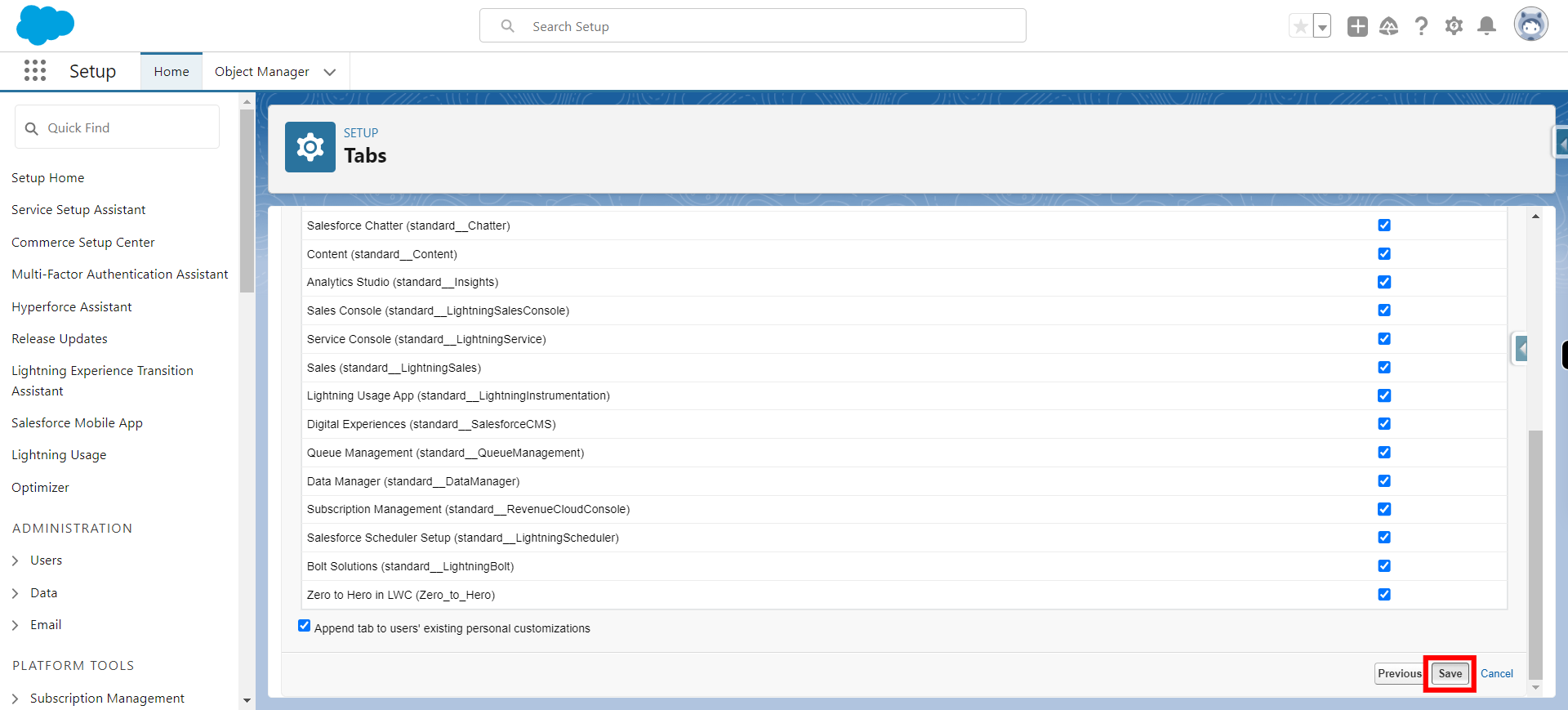
Task: Expand Subscription Management tree node
Action: pos(16,699)
